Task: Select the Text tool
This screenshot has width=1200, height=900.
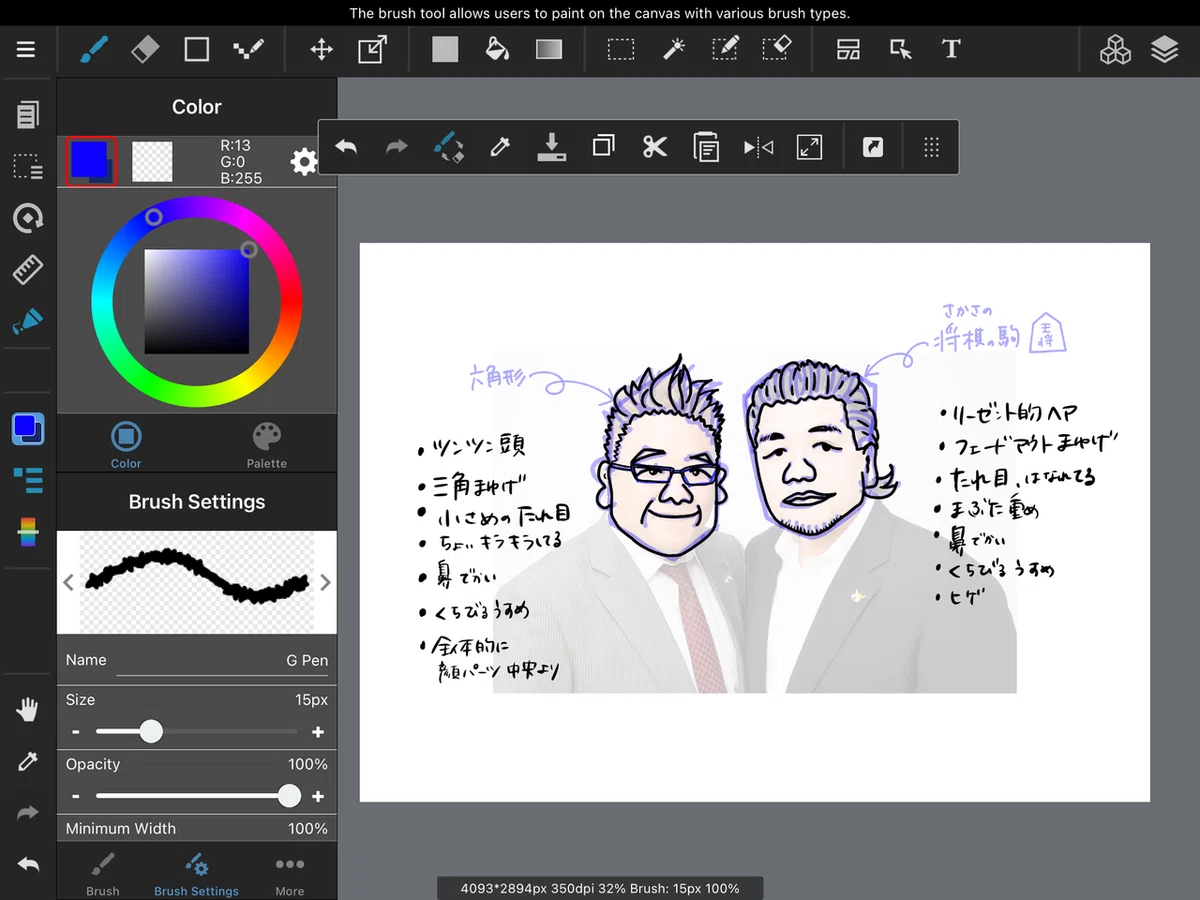Action: point(951,49)
